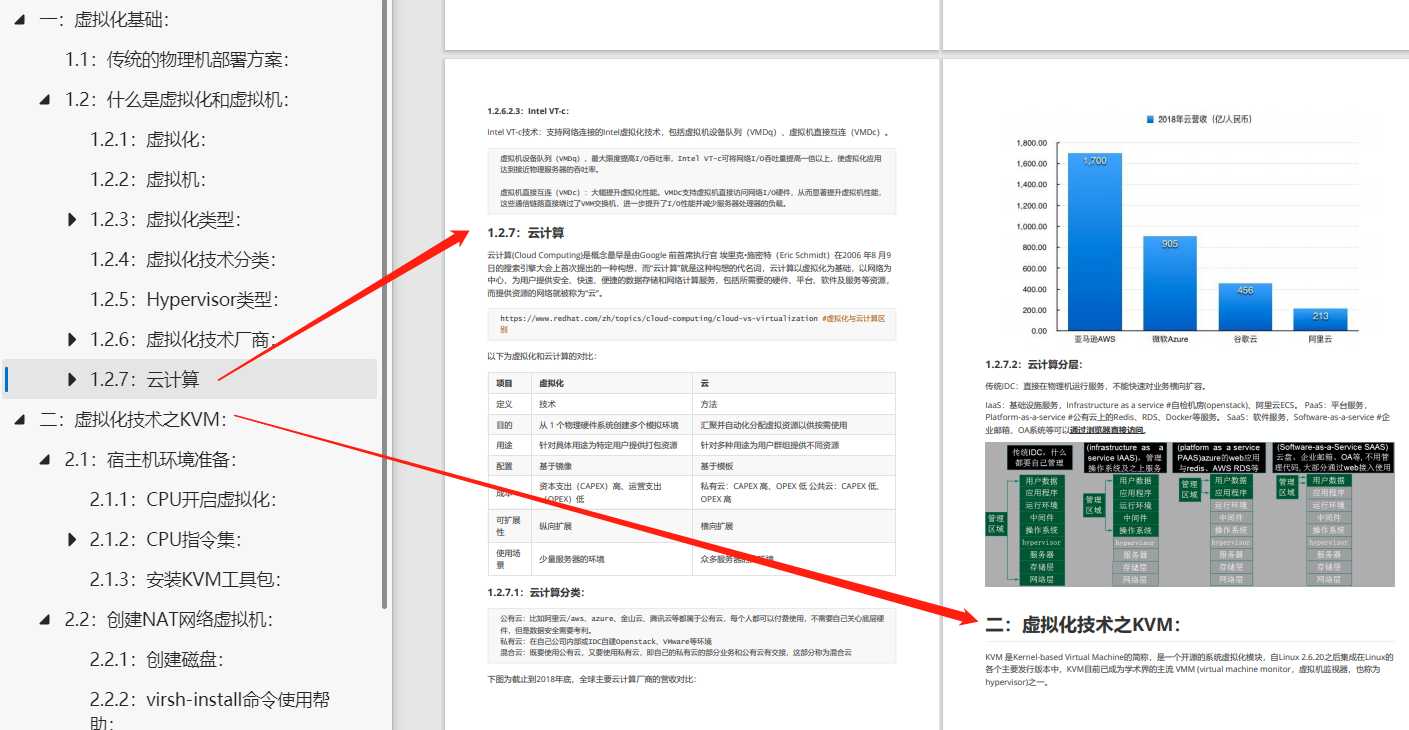Expand the 2.1.2 CPU指令集 arrow
The image size is (1409, 730).
coord(71,540)
